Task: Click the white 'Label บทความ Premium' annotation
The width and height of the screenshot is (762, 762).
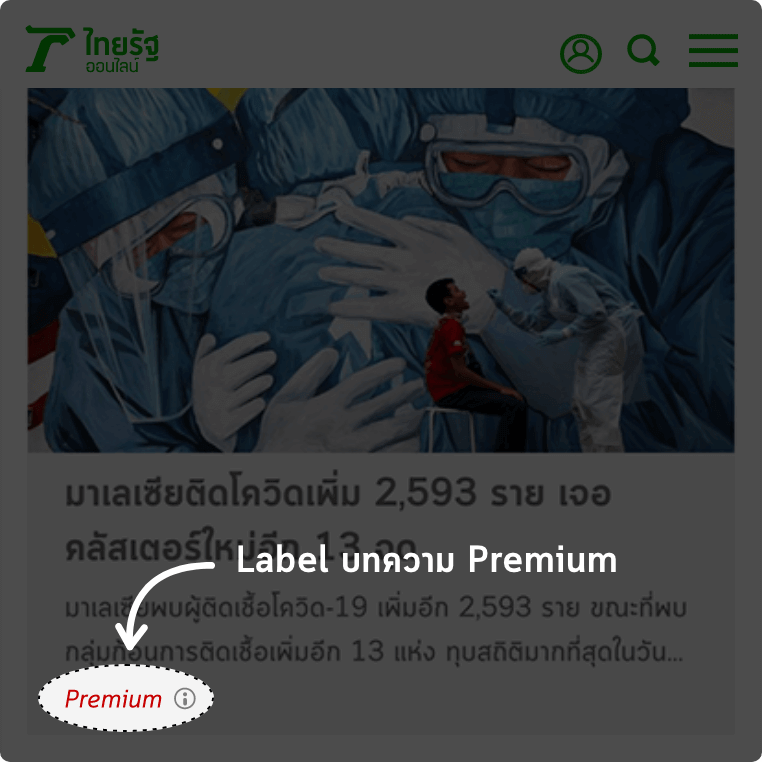Action: point(427,560)
